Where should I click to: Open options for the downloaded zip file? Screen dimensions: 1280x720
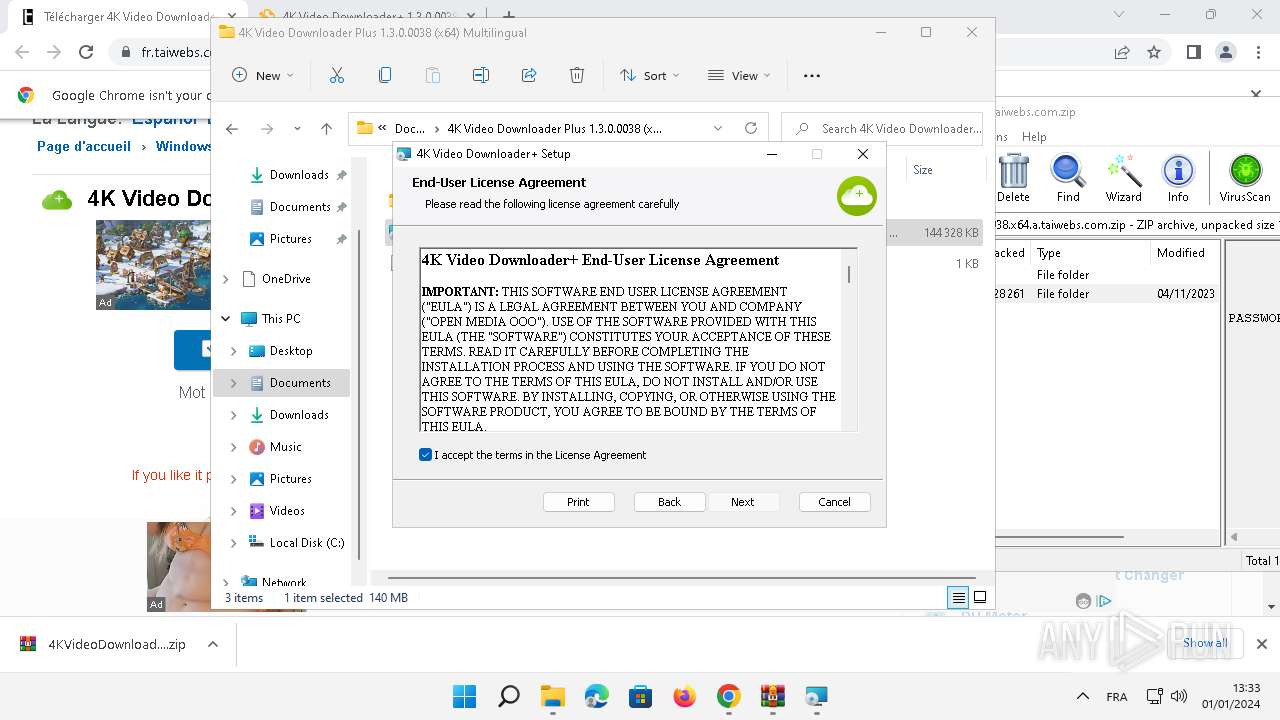(x=213, y=645)
